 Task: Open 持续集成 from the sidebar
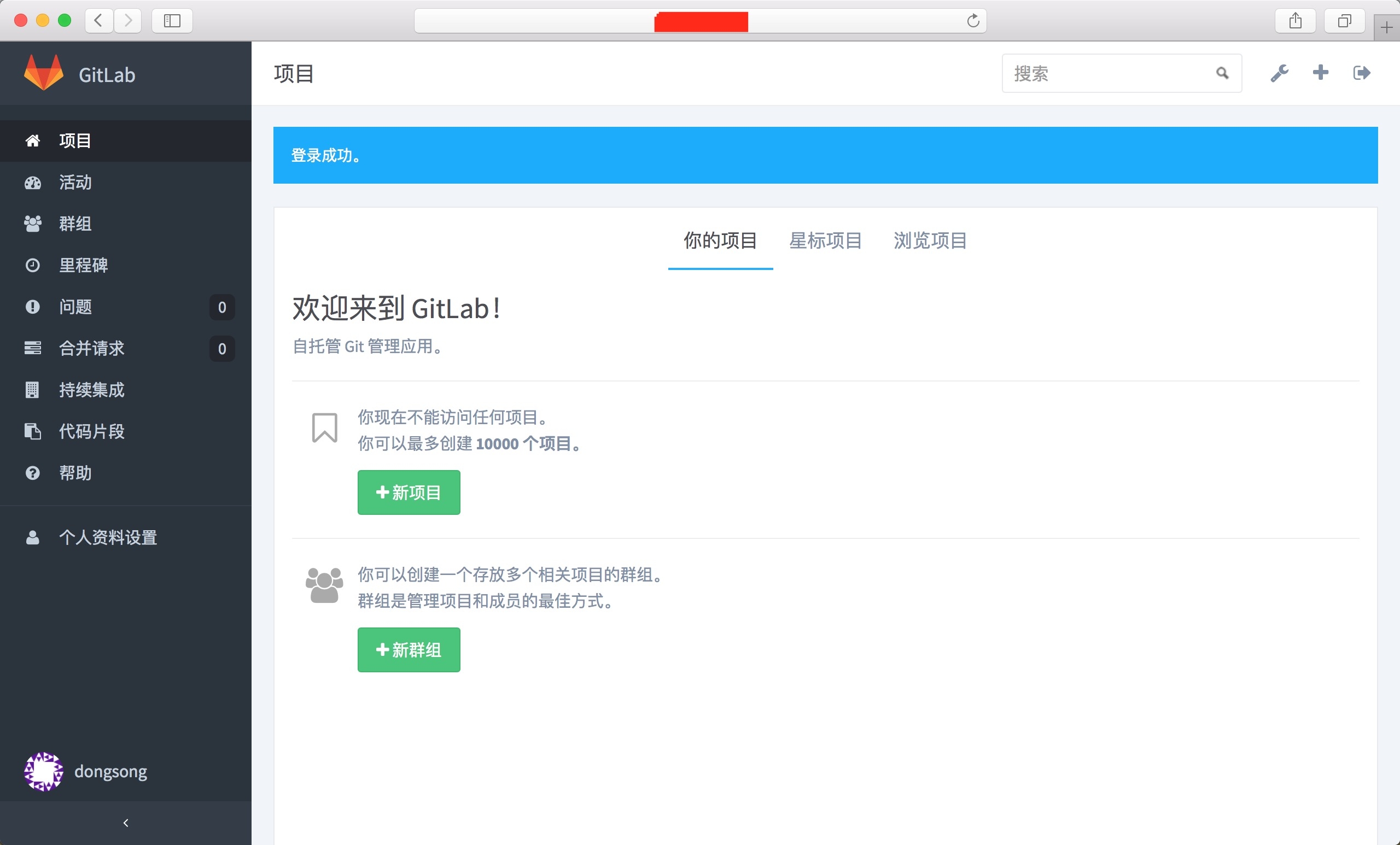[91, 390]
